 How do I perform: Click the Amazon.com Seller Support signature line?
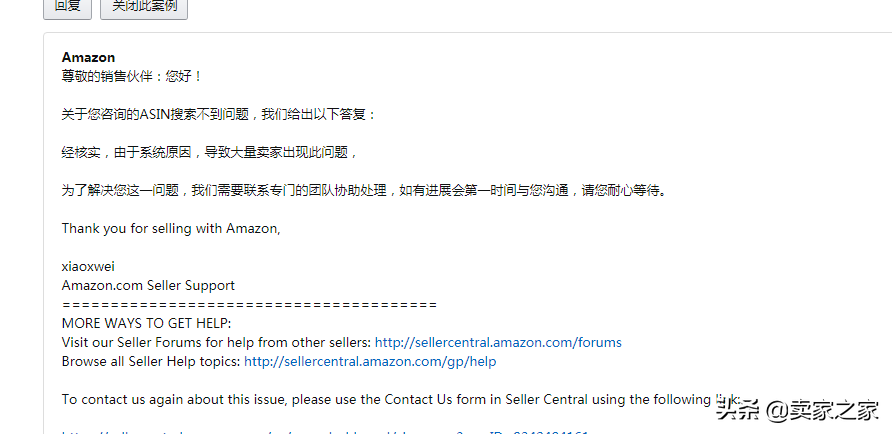148,285
